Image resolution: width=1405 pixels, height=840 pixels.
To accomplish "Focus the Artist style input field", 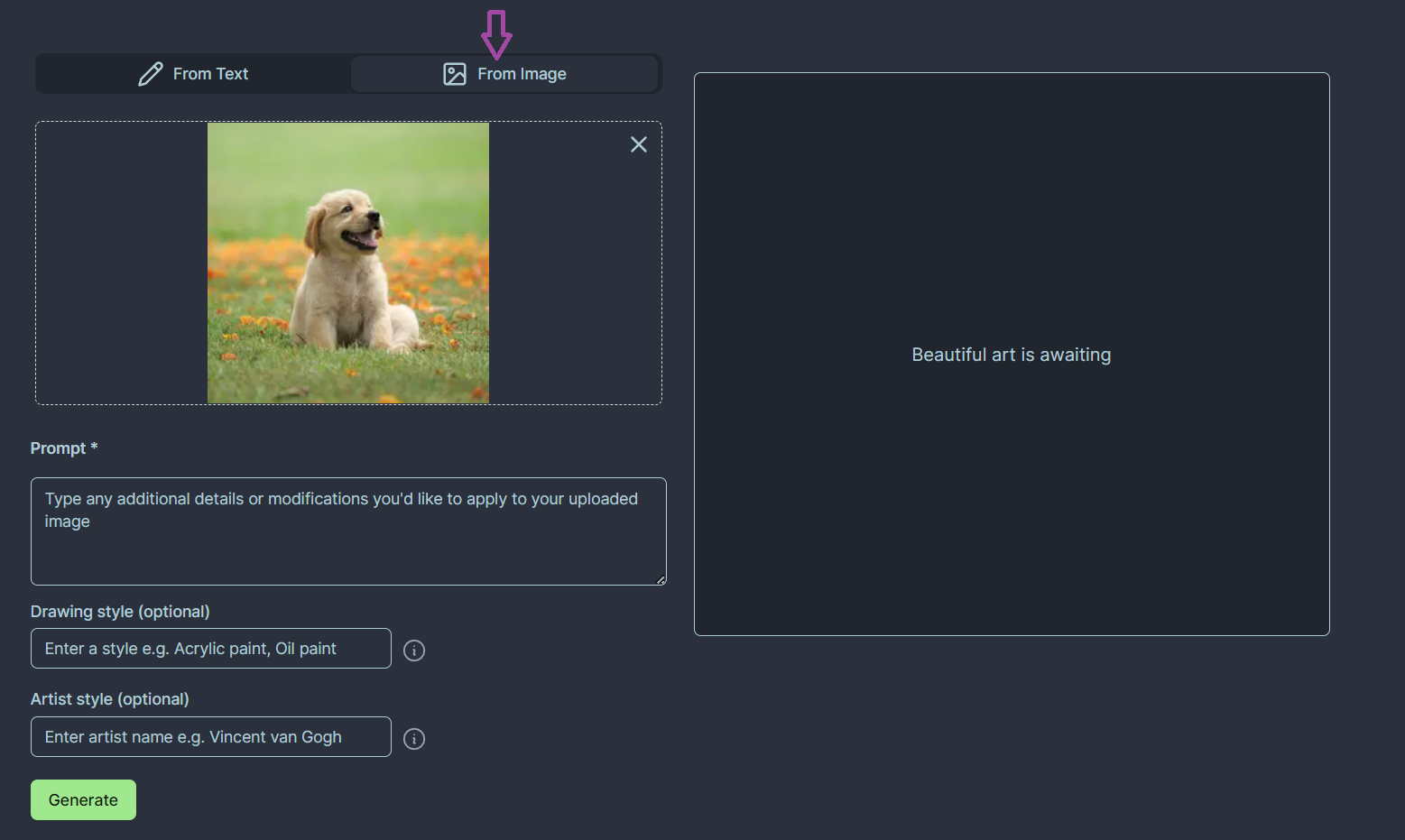I will pos(211,737).
